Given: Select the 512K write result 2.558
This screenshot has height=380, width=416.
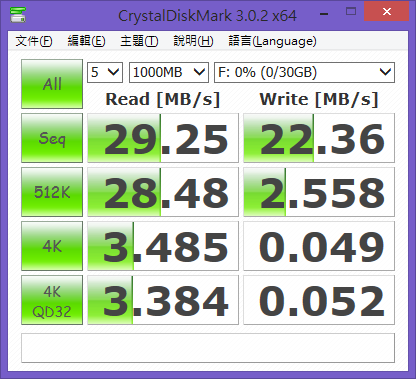Looking at the screenshot, I should pos(319,192).
